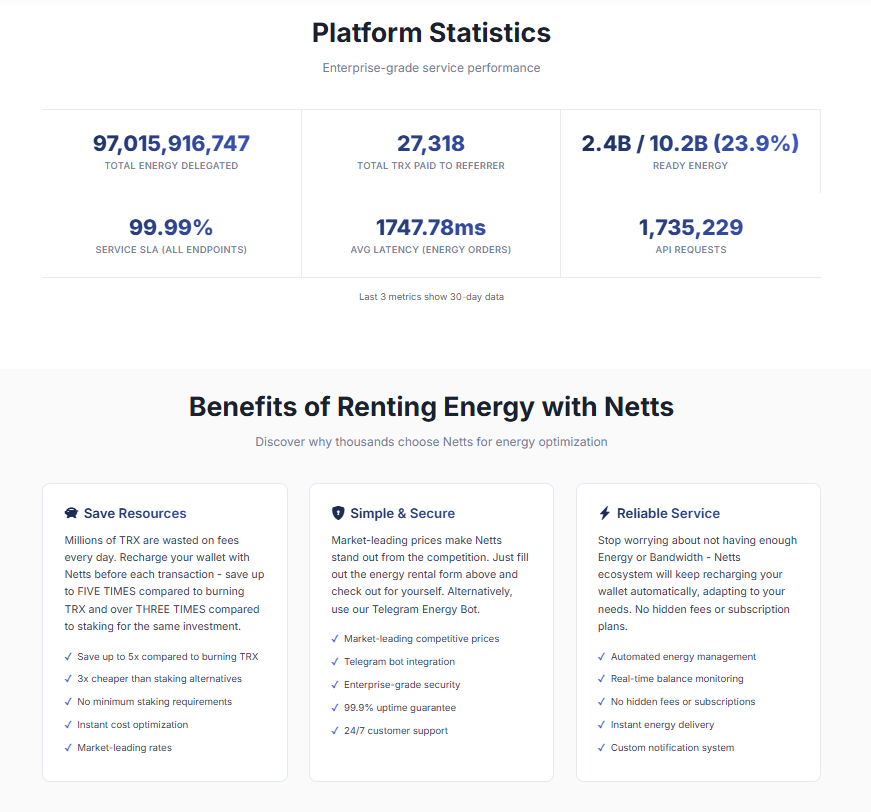Click the 99.99% Service SLA metric

coord(171,228)
